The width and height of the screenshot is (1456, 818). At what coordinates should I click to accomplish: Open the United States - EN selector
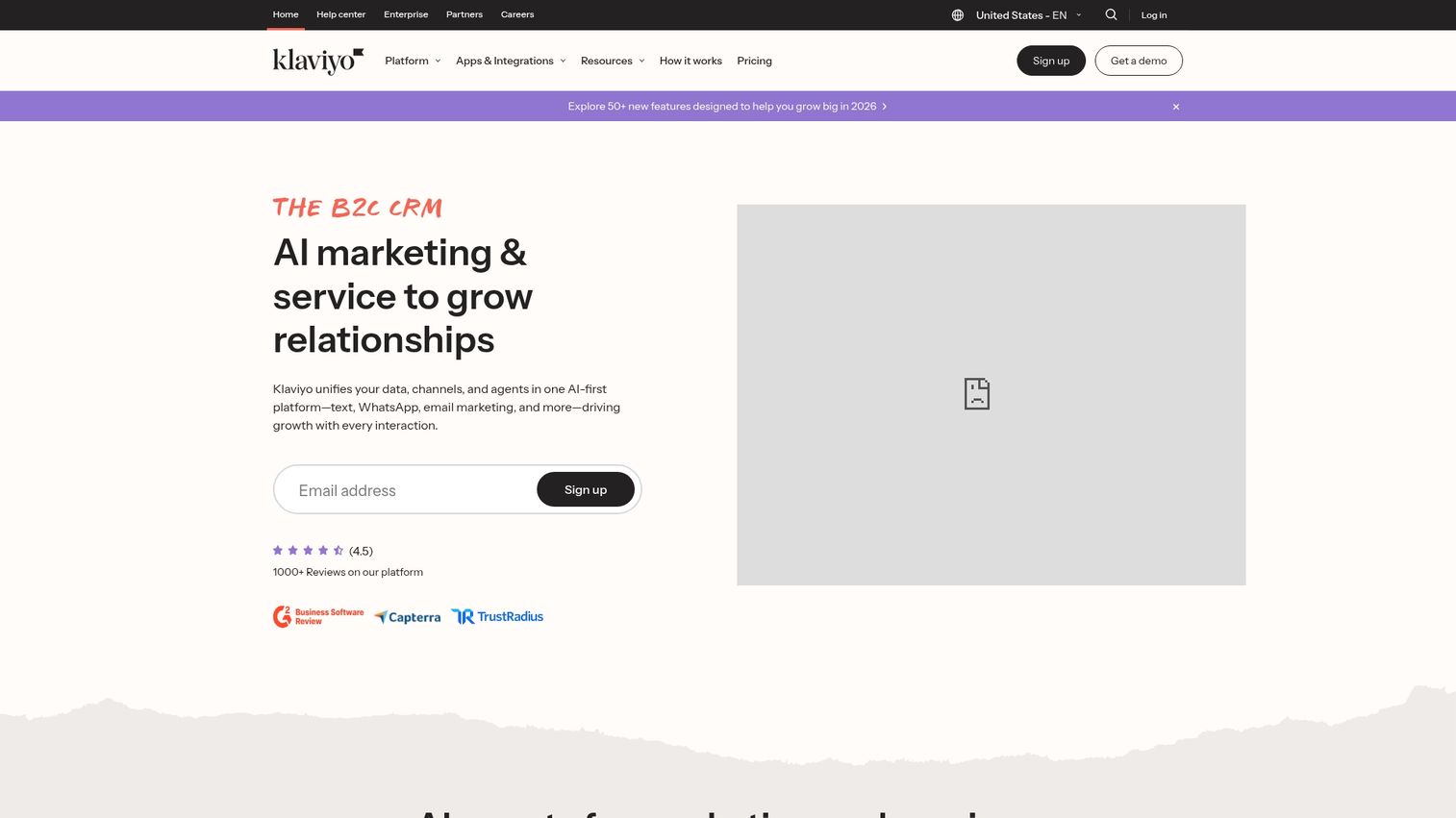1028,15
